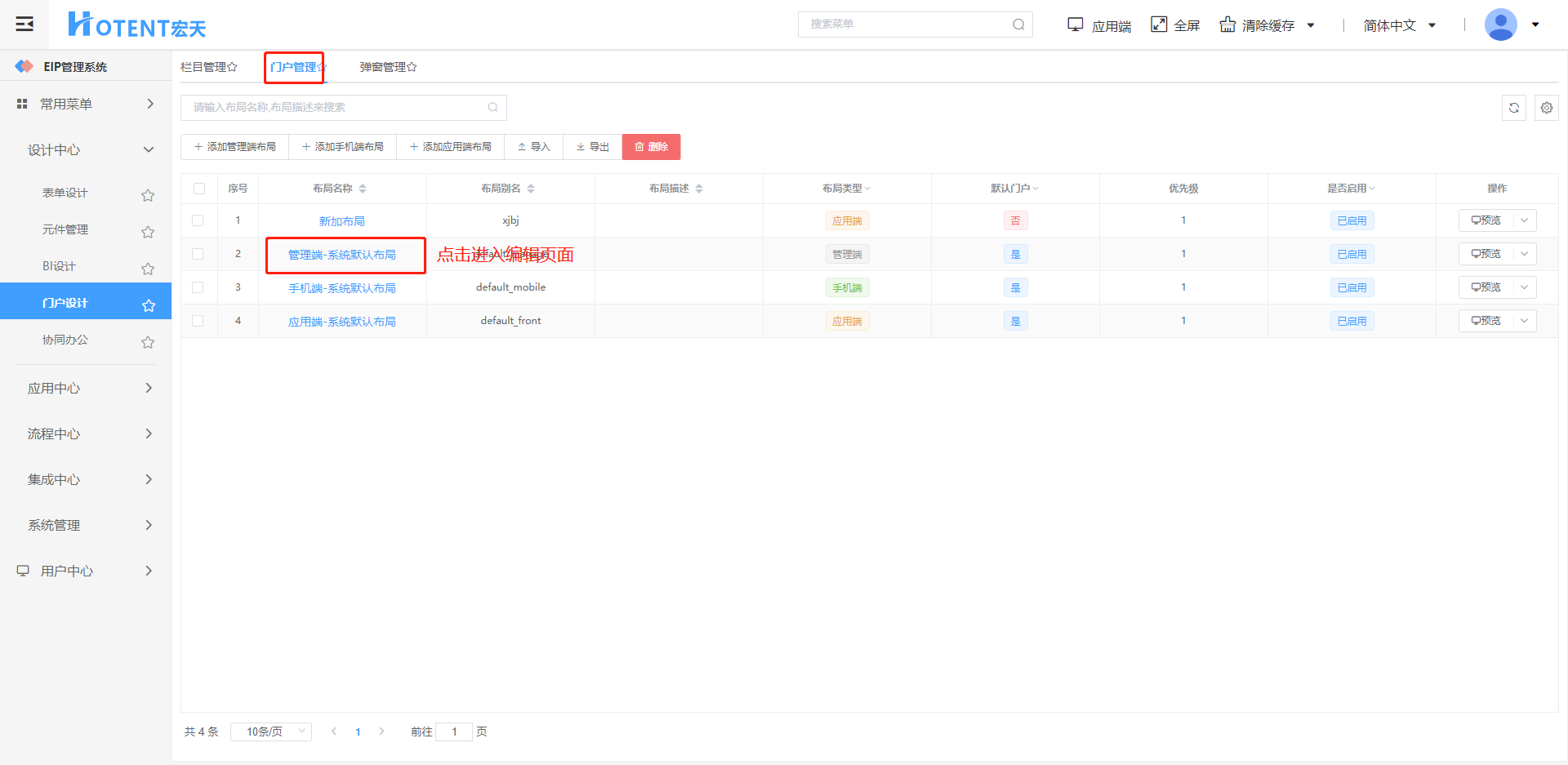This screenshot has height=765, width=1568.
Task: Click the star next to BI设计
Action: click(x=148, y=269)
